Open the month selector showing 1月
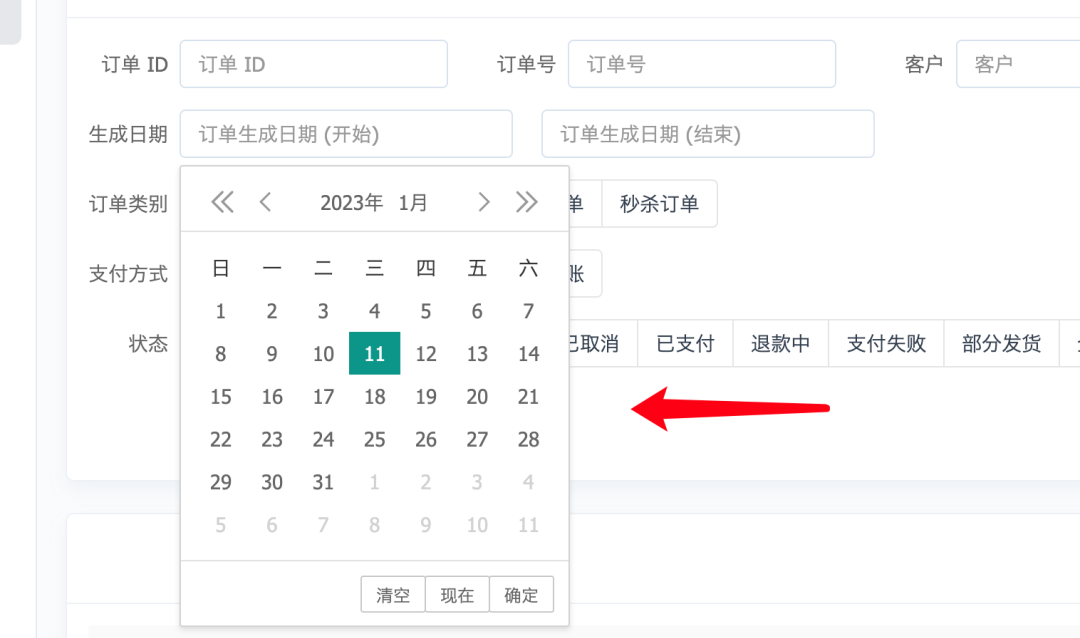 click(x=413, y=203)
